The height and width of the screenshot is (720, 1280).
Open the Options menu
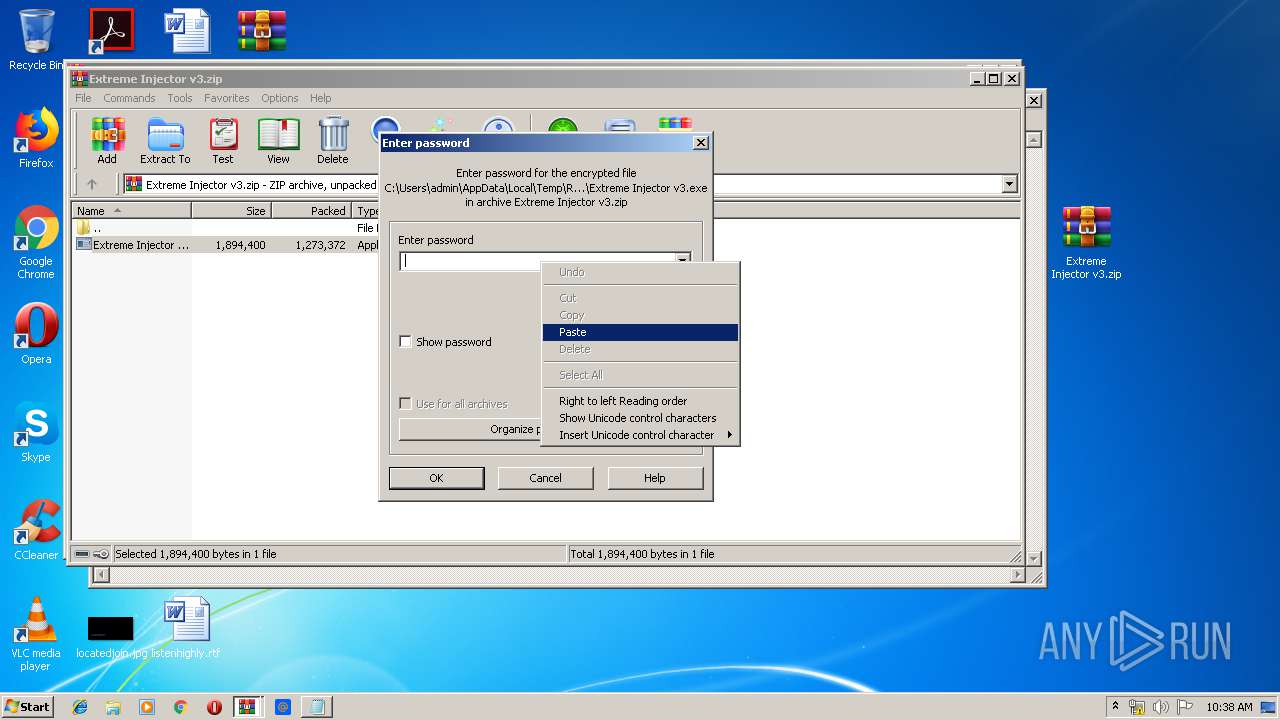click(x=280, y=98)
